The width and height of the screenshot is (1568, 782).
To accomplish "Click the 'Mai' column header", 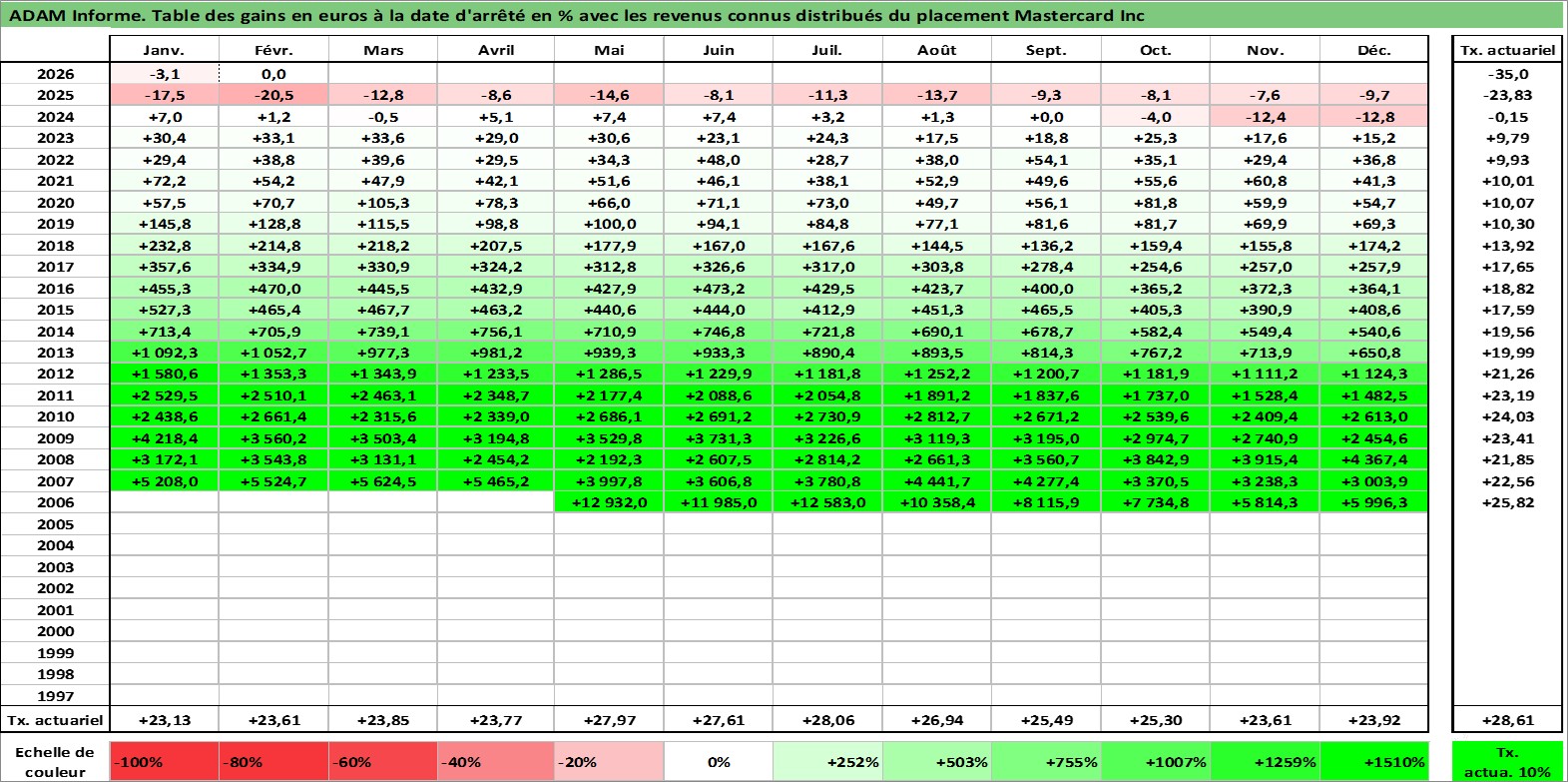I will pyautogui.click(x=609, y=50).
